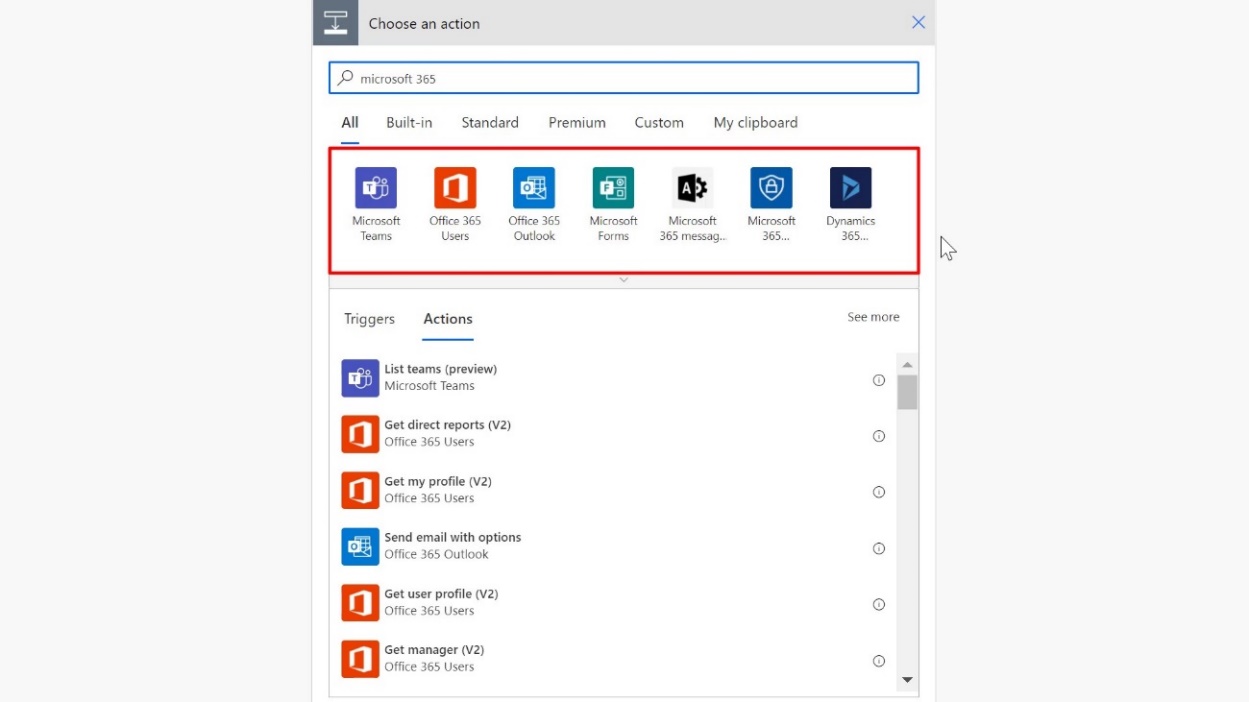This screenshot has width=1249, height=702.
Task: Show info for Get my profile (V2)
Action: pyautogui.click(x=879, y=492)
